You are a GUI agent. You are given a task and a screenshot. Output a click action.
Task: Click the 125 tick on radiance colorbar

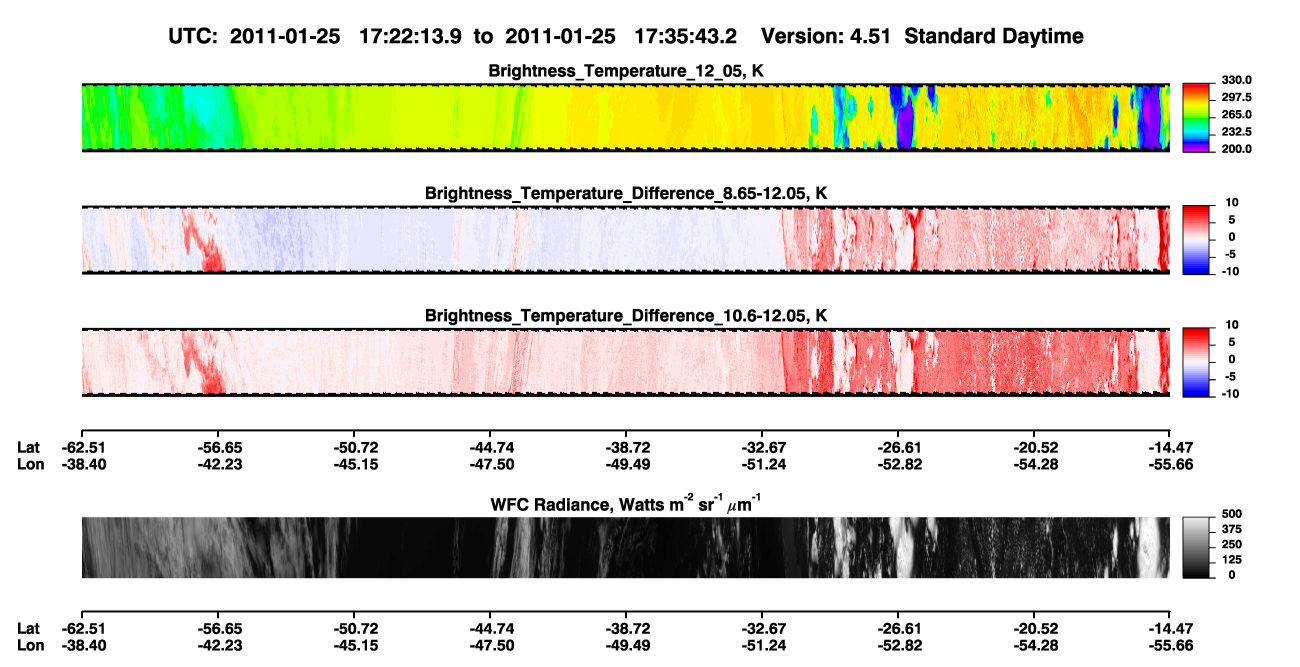click(1232, 559)
